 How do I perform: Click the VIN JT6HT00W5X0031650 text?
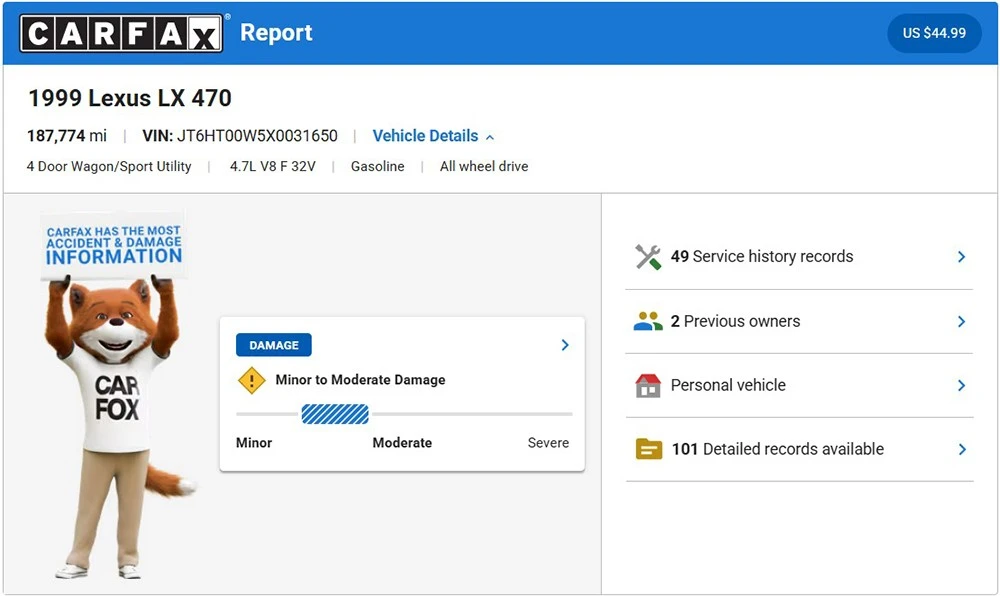click(x=240, y=136)
